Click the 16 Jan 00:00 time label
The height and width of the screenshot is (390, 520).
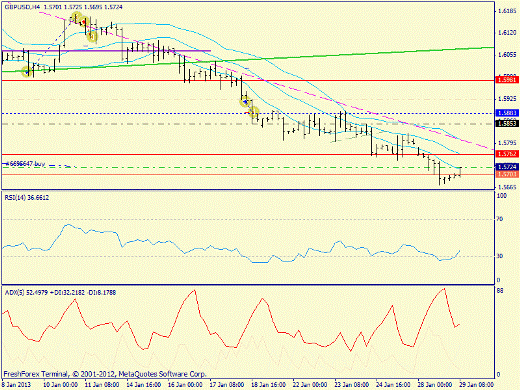tap(185, 384)
